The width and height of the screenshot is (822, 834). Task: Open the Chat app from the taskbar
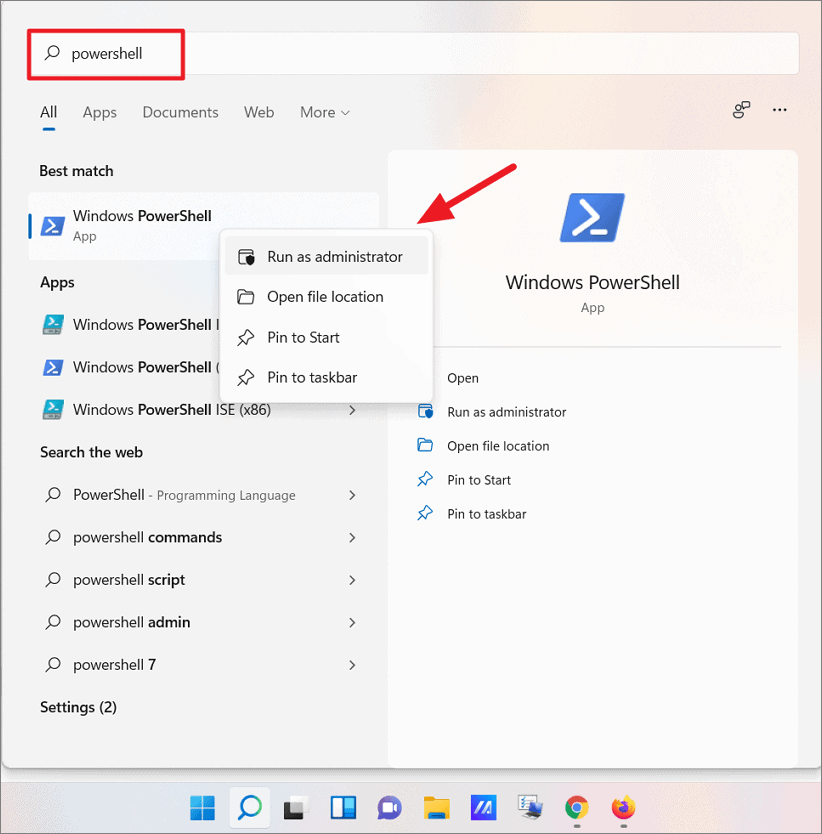(389, 808)
